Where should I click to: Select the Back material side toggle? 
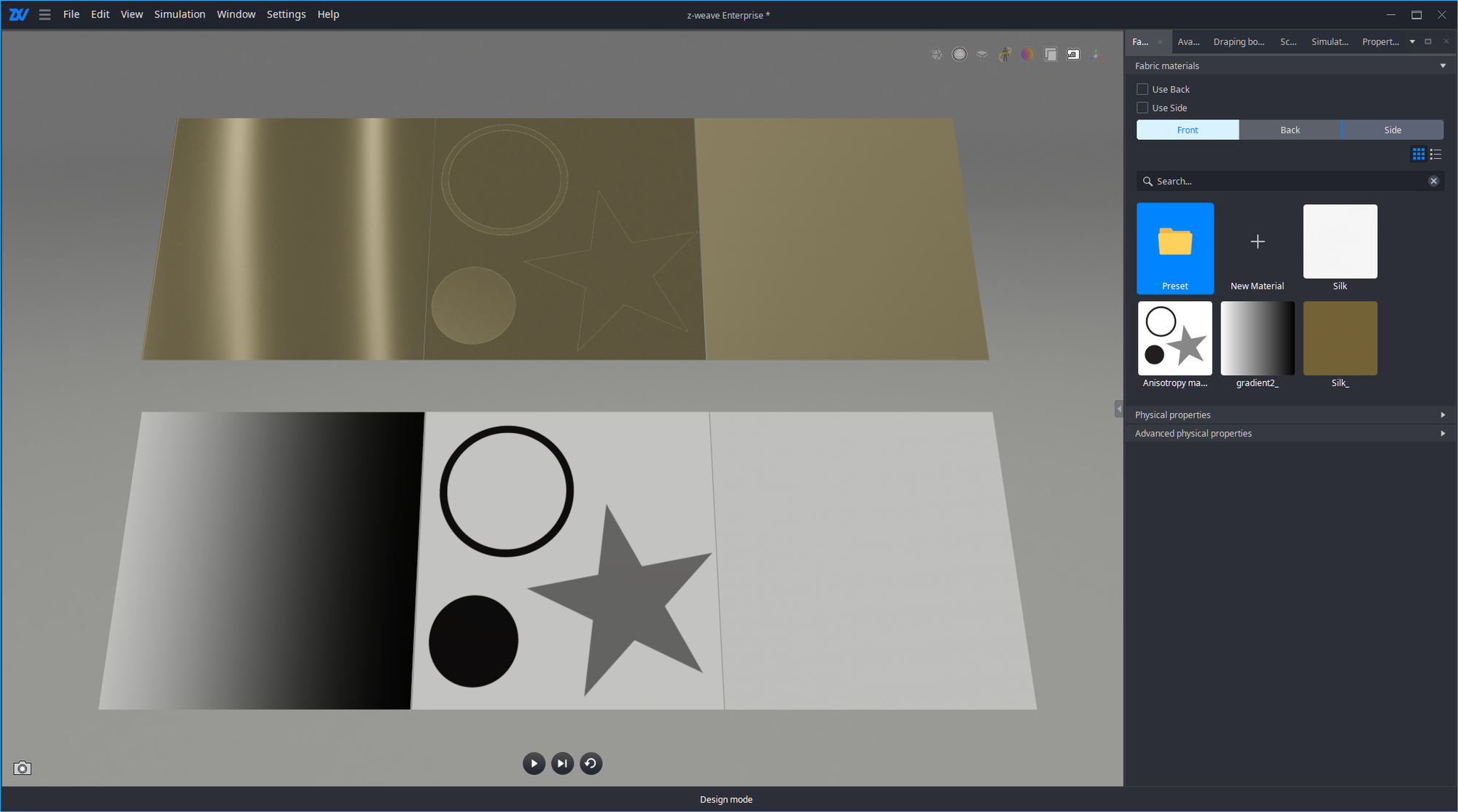(x=1290, y=130)
